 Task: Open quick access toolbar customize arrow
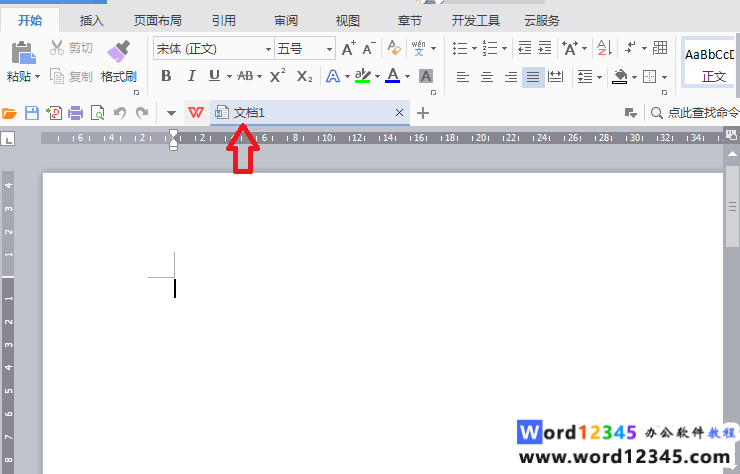[171, 113]
